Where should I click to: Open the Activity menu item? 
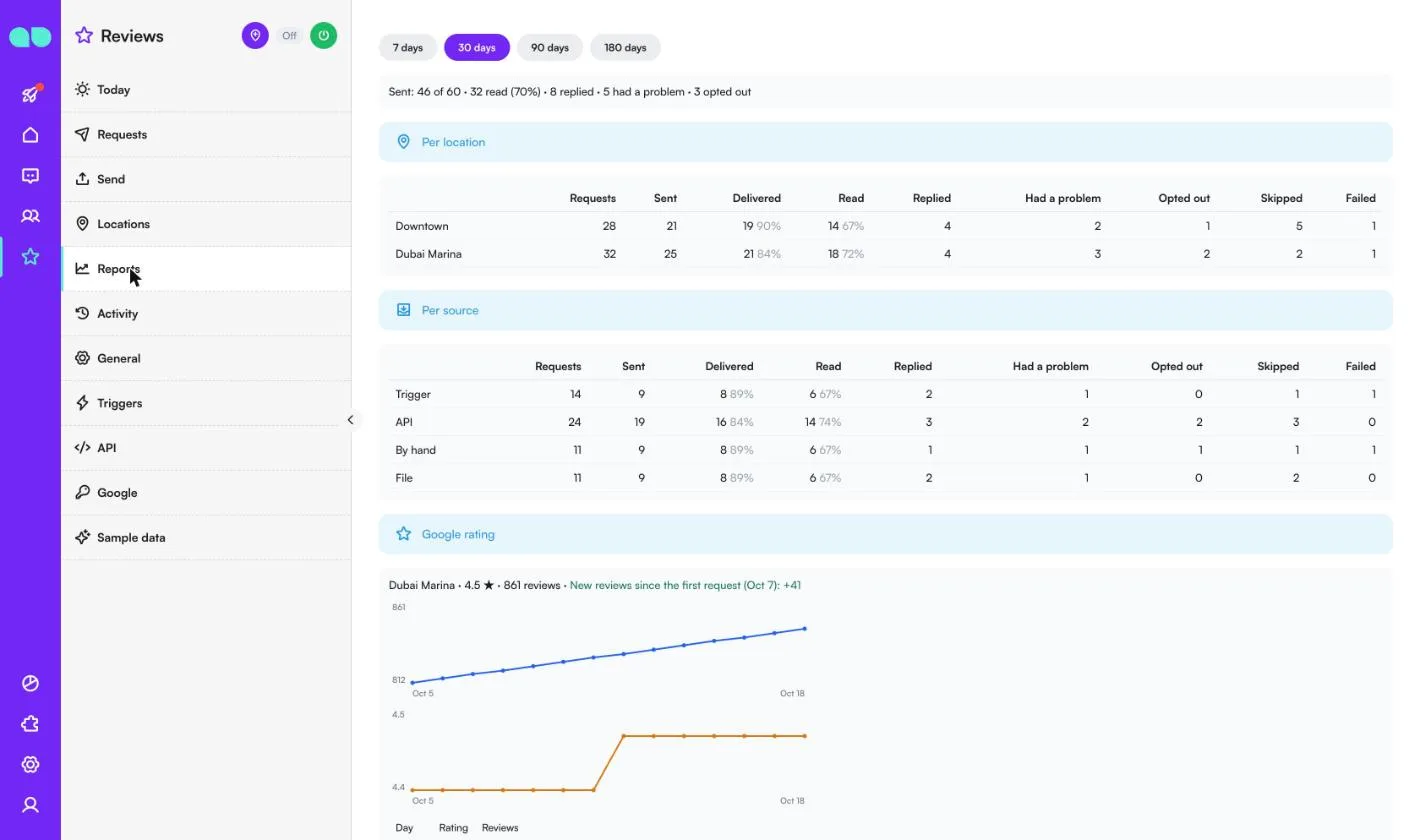(206, 314)
